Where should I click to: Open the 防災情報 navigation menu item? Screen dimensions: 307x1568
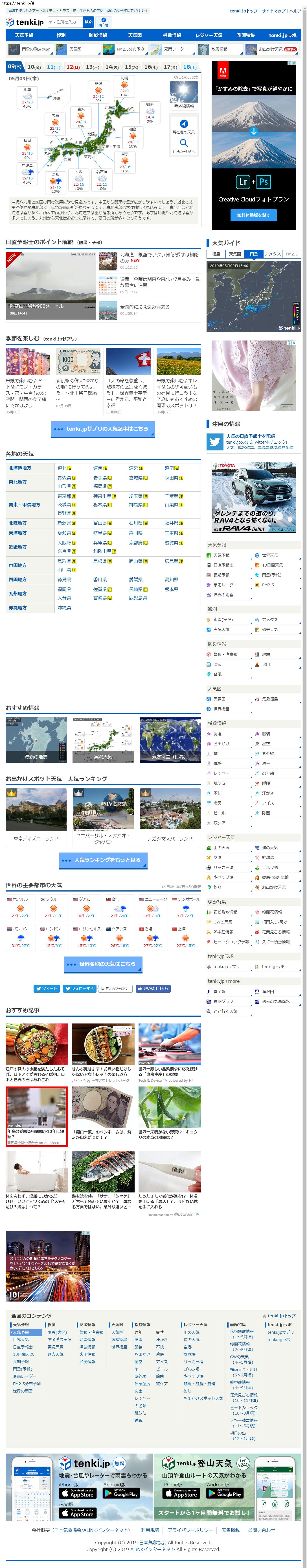click(98, 35)
